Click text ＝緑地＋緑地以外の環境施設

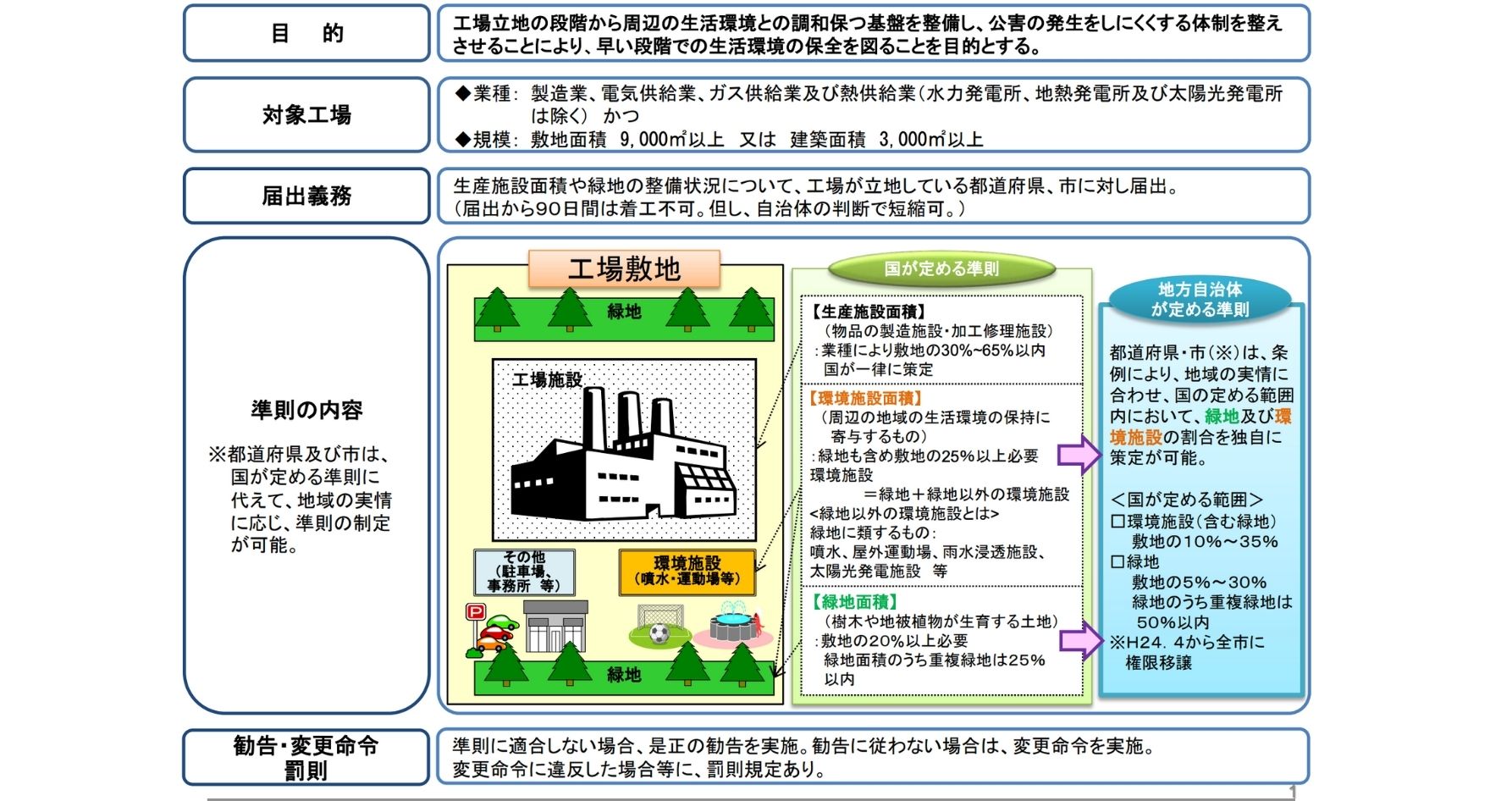click(x=965, y=494)
